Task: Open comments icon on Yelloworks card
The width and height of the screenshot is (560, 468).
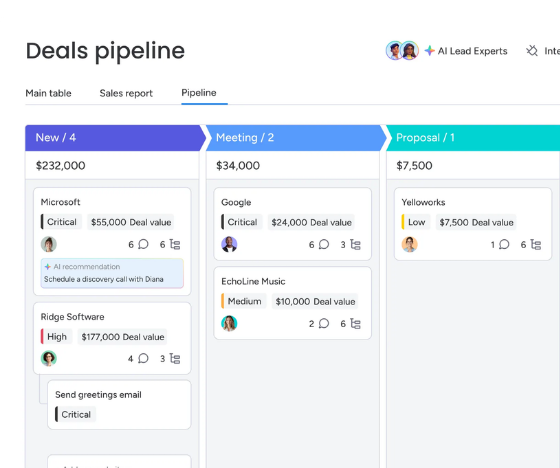Action: point(504,244)
